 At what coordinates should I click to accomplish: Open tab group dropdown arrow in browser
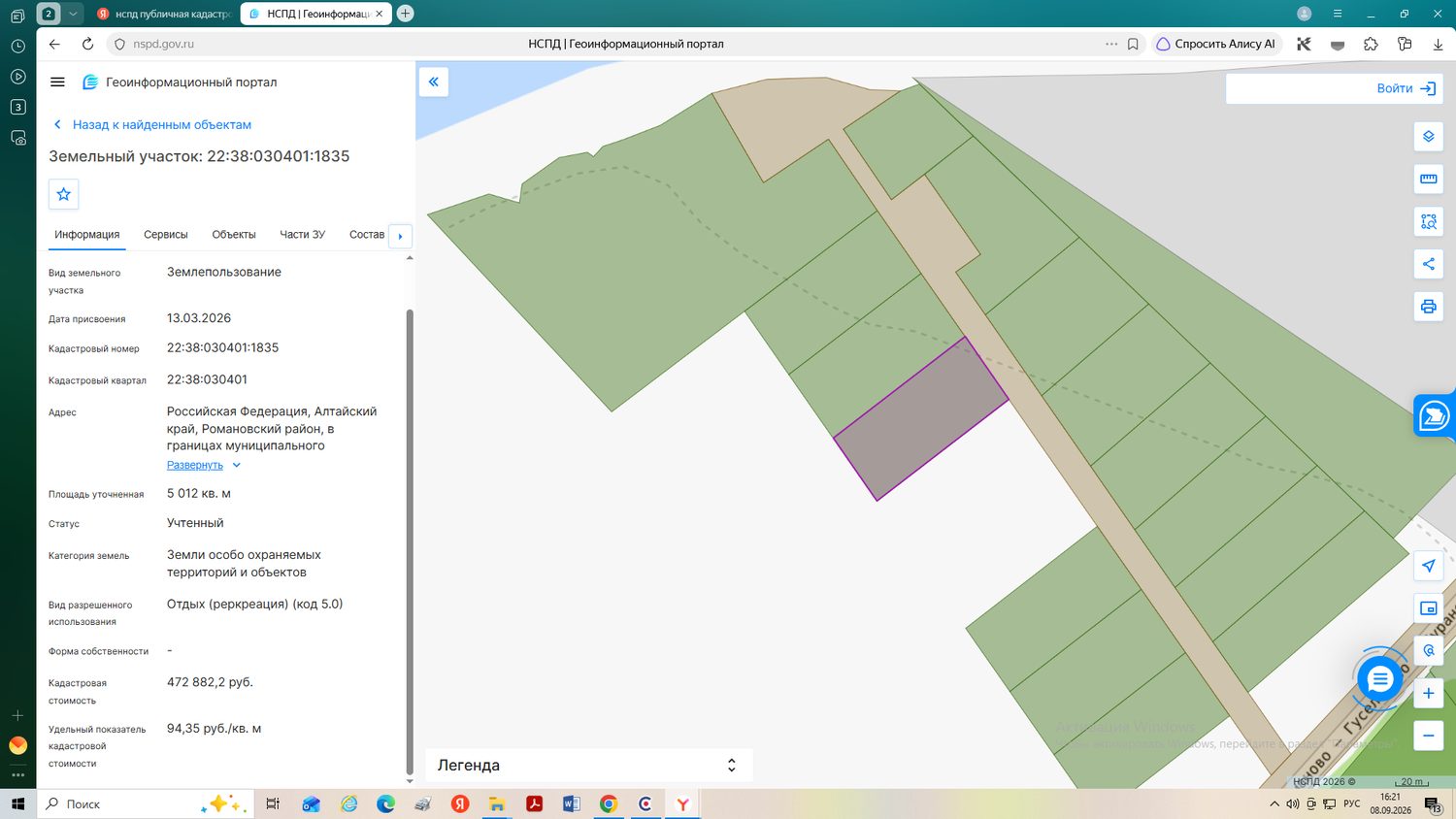click(73, 14)
